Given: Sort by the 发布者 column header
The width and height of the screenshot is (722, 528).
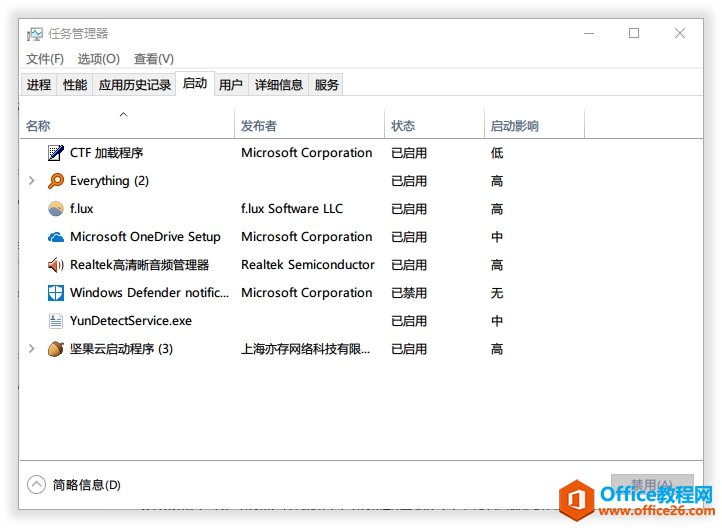Looking at the screenshot, I should (x=309, y=123).
